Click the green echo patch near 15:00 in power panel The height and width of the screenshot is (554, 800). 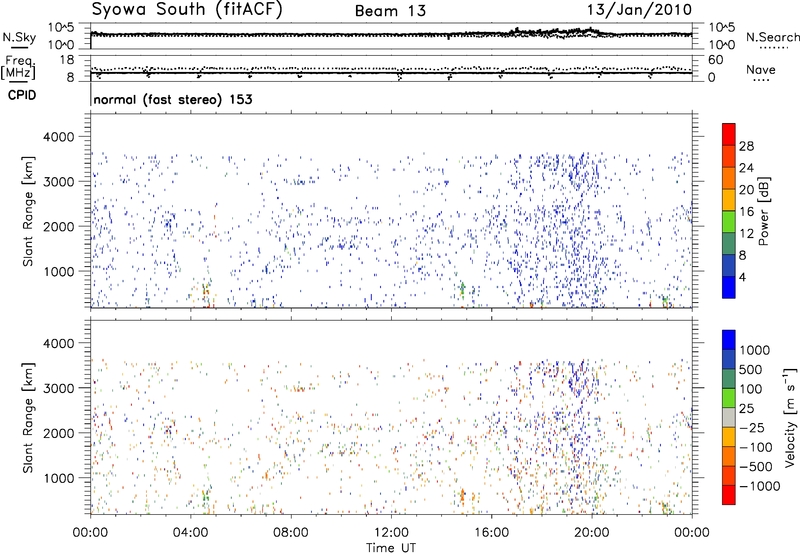coord(462,289)
